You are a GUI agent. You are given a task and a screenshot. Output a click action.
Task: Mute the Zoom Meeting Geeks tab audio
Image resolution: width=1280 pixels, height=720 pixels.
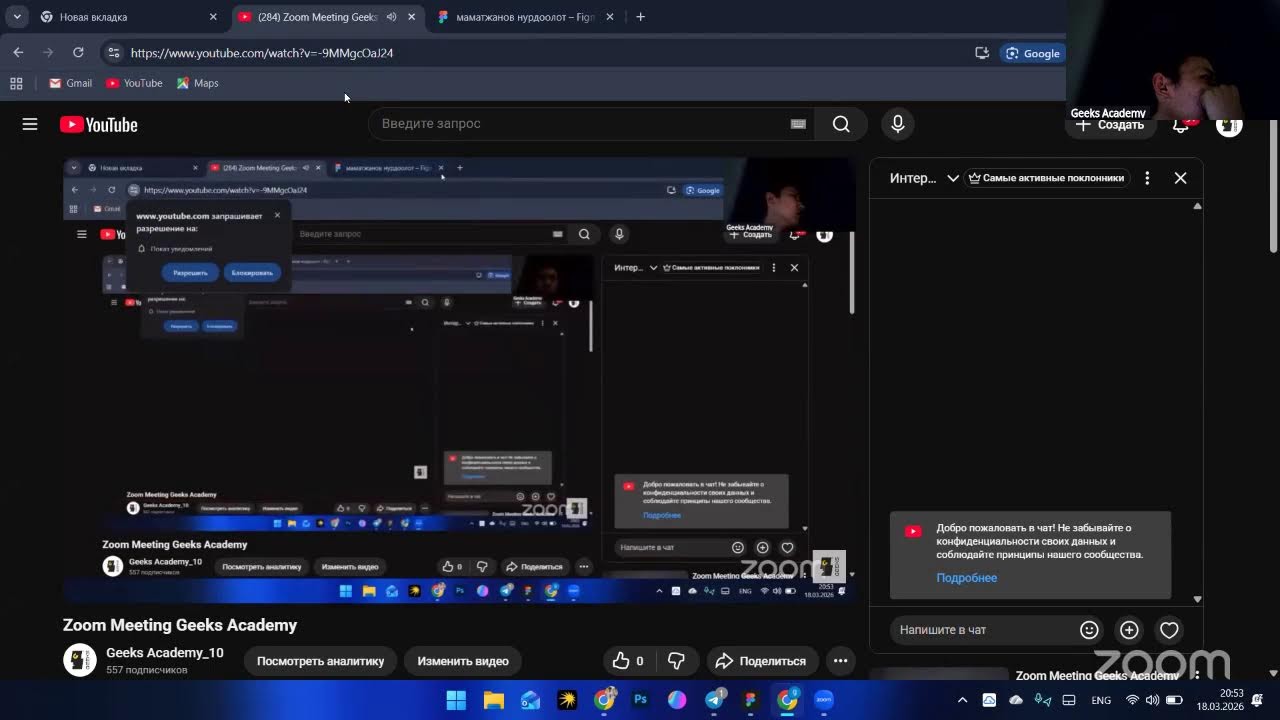pyautogui.click(x=392, y=17)
